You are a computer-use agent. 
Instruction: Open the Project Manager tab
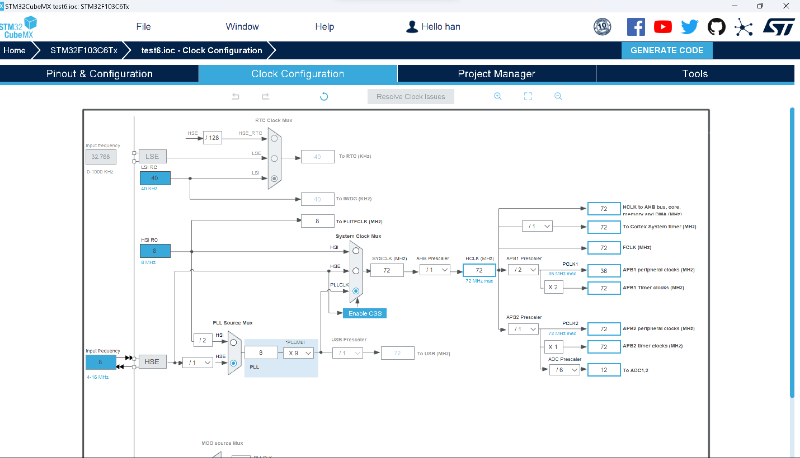(496, 74)
